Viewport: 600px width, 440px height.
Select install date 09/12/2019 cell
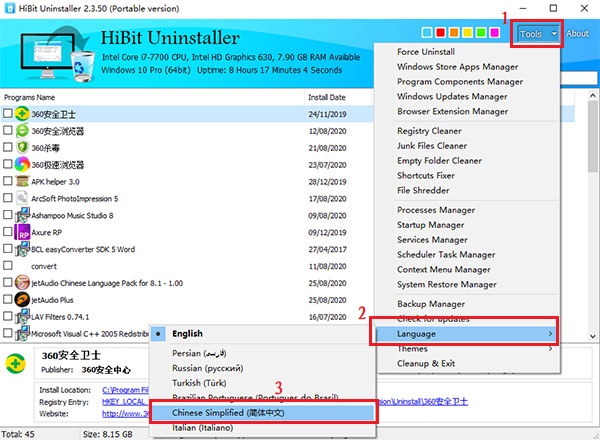pos(327,233)
